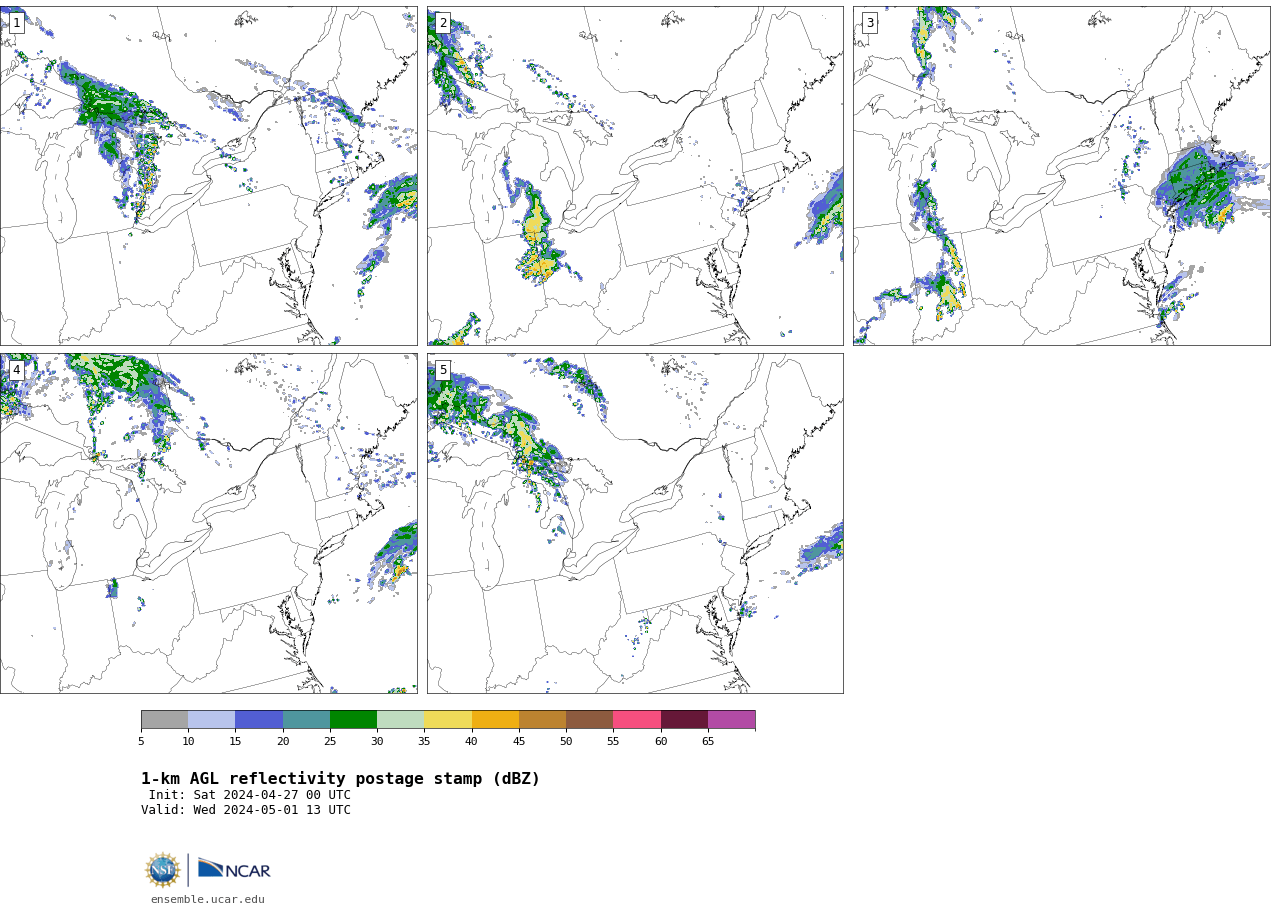Screen dimensions: 1280x910
Task: Click the light blue 10-15 dBZ swatch
Action: [x=211, y=720]
